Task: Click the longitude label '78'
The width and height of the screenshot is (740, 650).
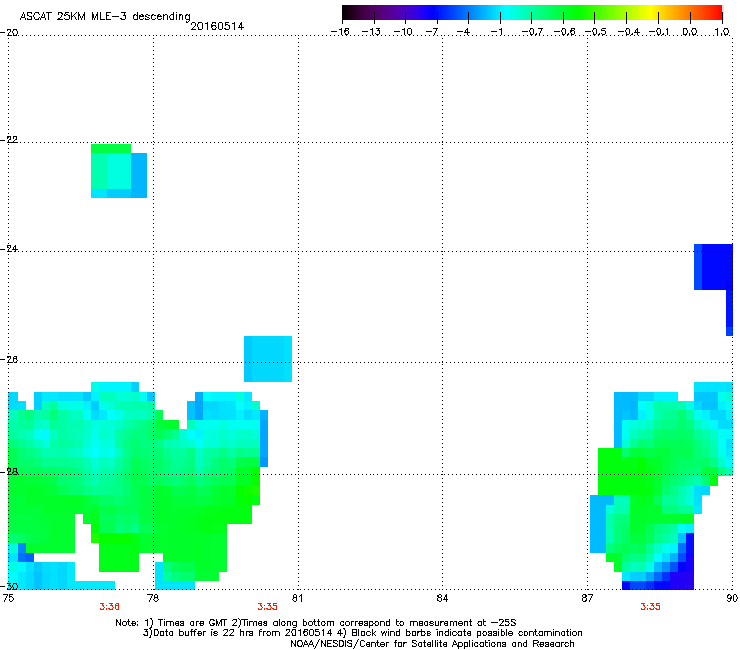Action: 153,598
